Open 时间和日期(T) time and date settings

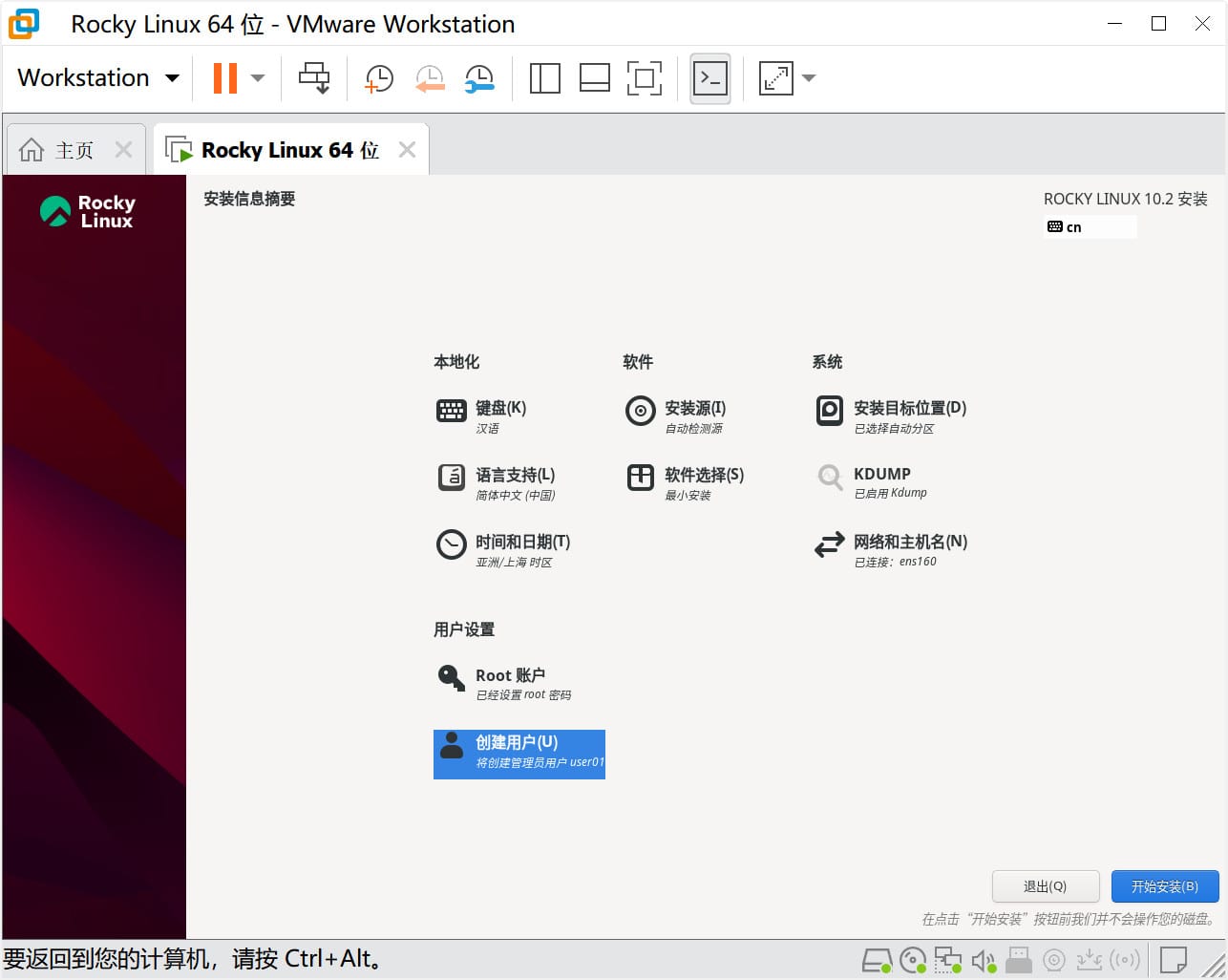click(x=503, y=549)
